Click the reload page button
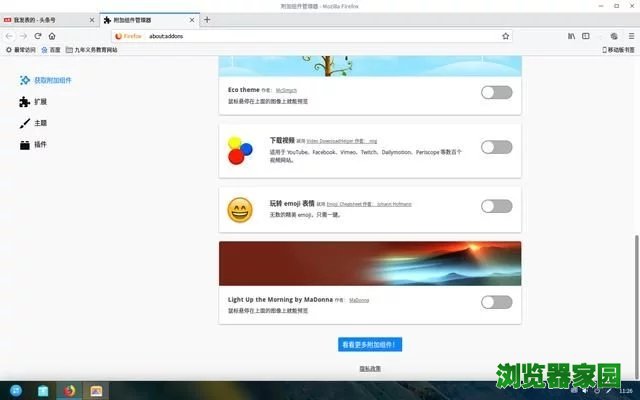 pos(38,35)
